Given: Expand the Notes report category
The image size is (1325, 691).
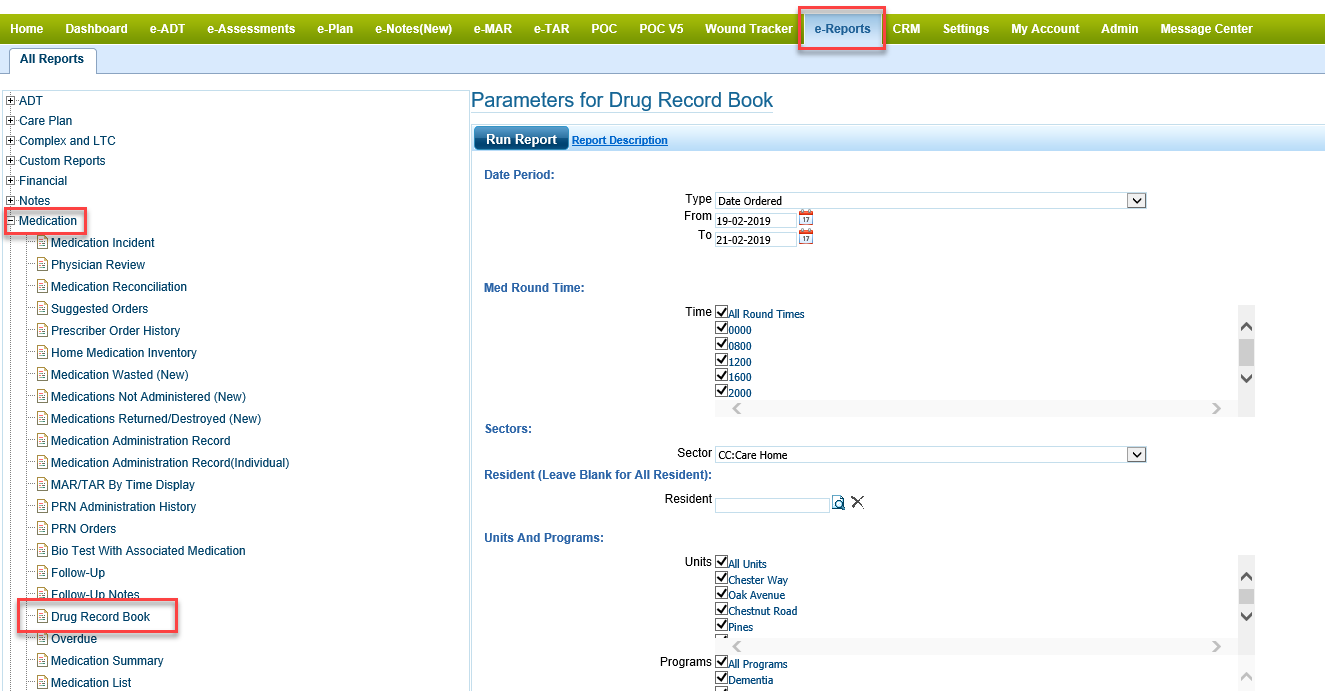Looking at the screenshot, I should point(11,200).
